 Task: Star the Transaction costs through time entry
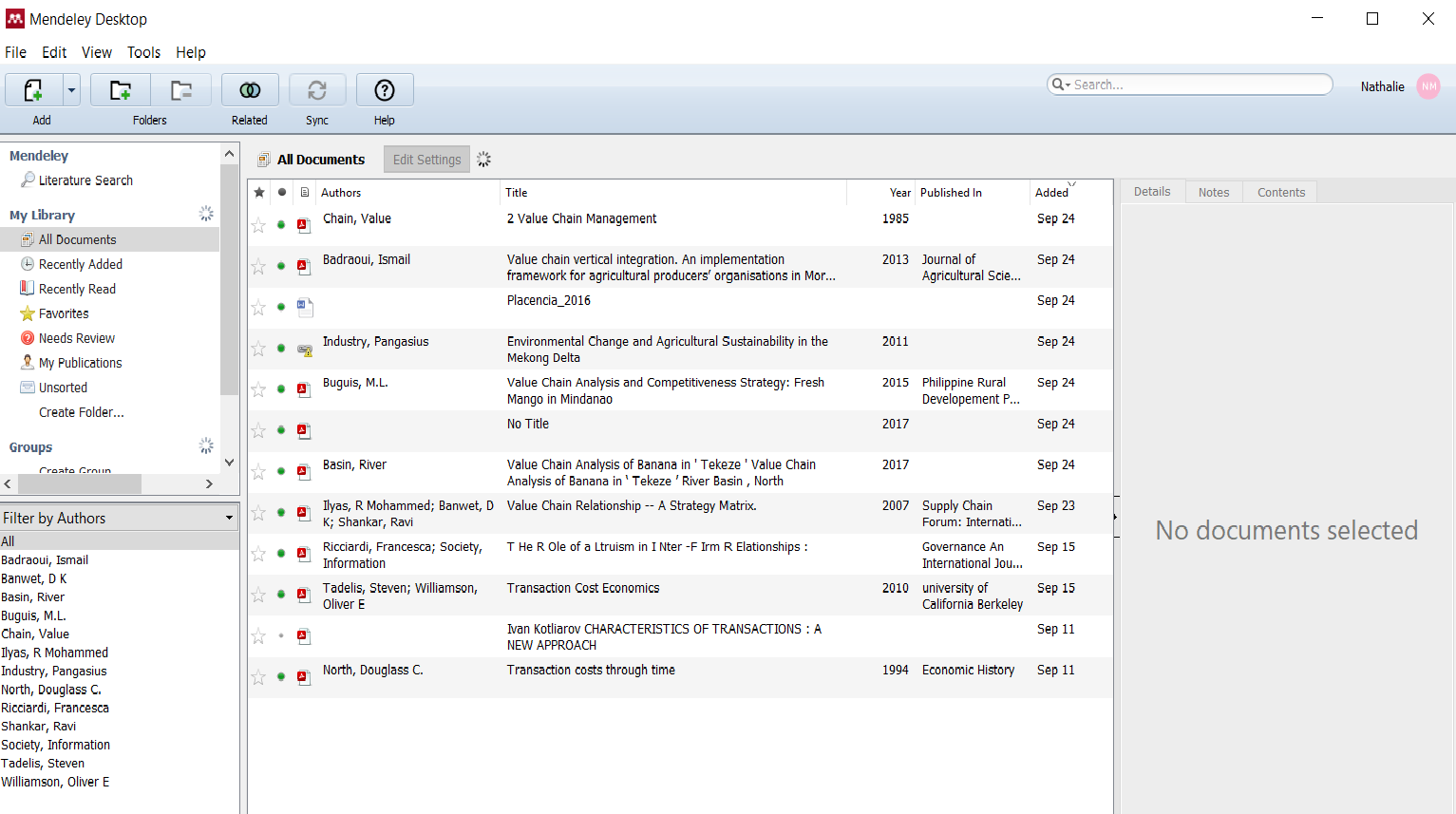(x=258, y=677)
